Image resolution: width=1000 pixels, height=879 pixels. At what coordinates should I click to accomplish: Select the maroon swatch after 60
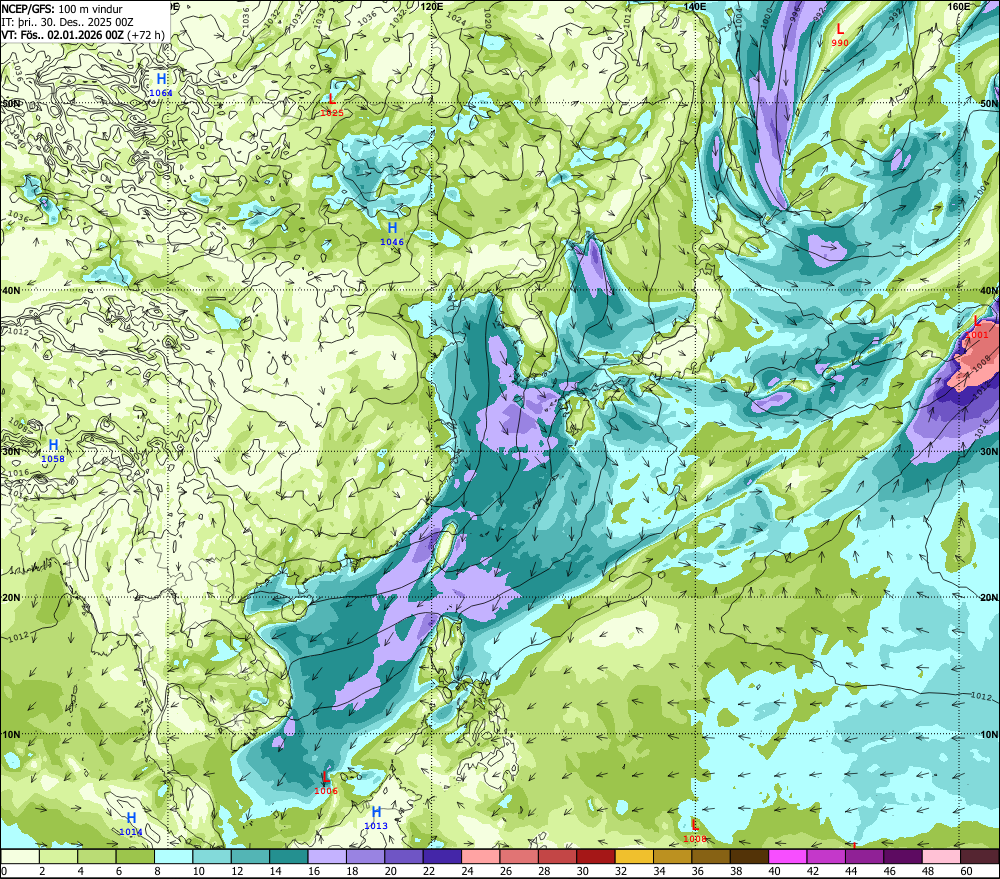(x=980, y=856)
